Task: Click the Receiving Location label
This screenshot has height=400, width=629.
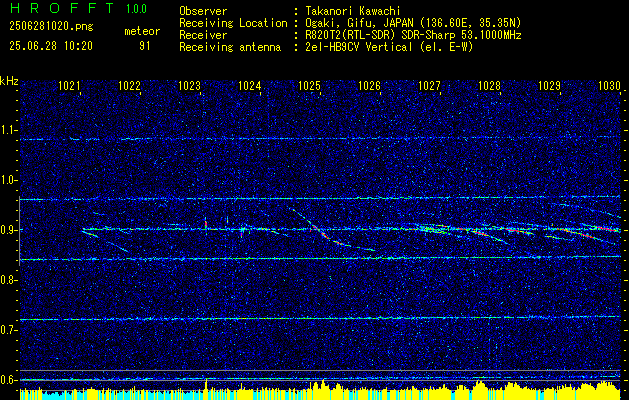Action: [233, 23]
